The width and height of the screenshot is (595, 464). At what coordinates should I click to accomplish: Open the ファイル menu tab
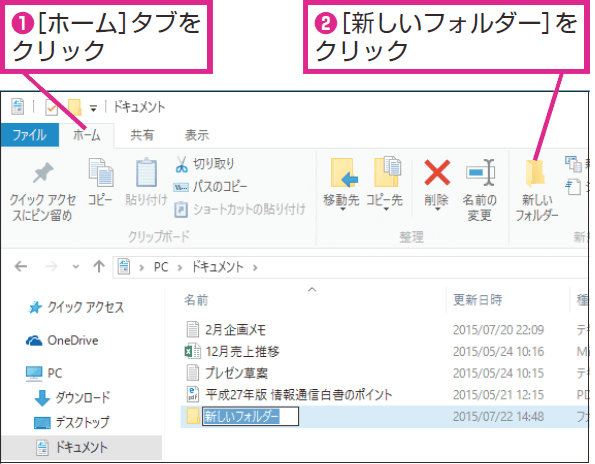coord(30,135)
